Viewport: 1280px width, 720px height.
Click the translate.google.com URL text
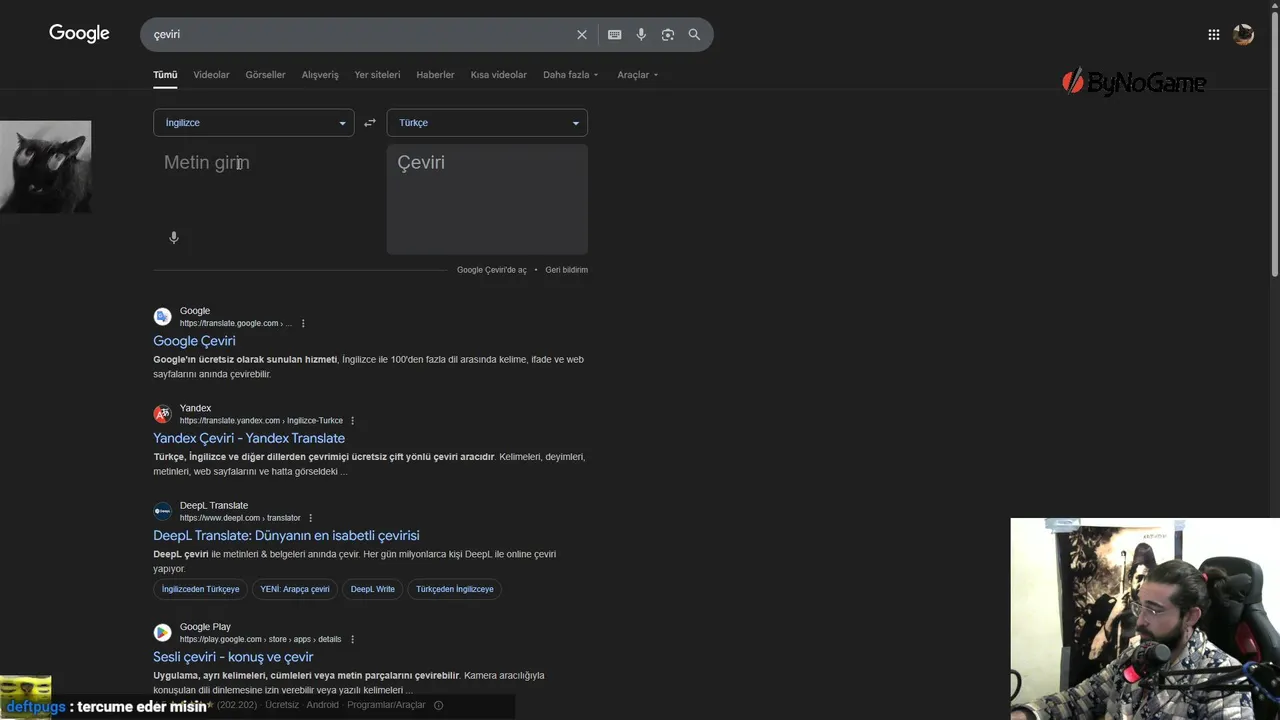(236, 324)
